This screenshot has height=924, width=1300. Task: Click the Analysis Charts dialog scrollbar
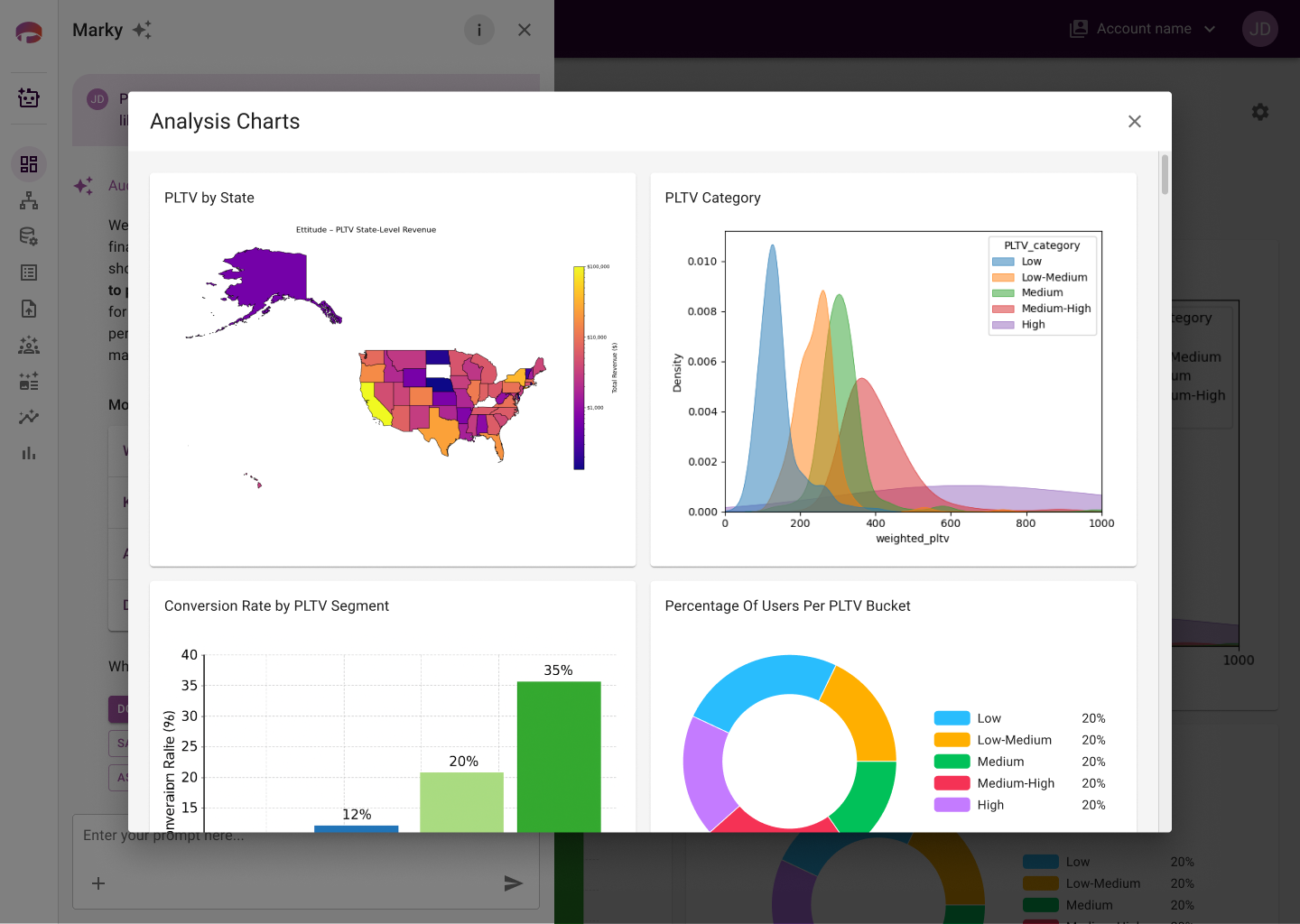click(1165, 174)
